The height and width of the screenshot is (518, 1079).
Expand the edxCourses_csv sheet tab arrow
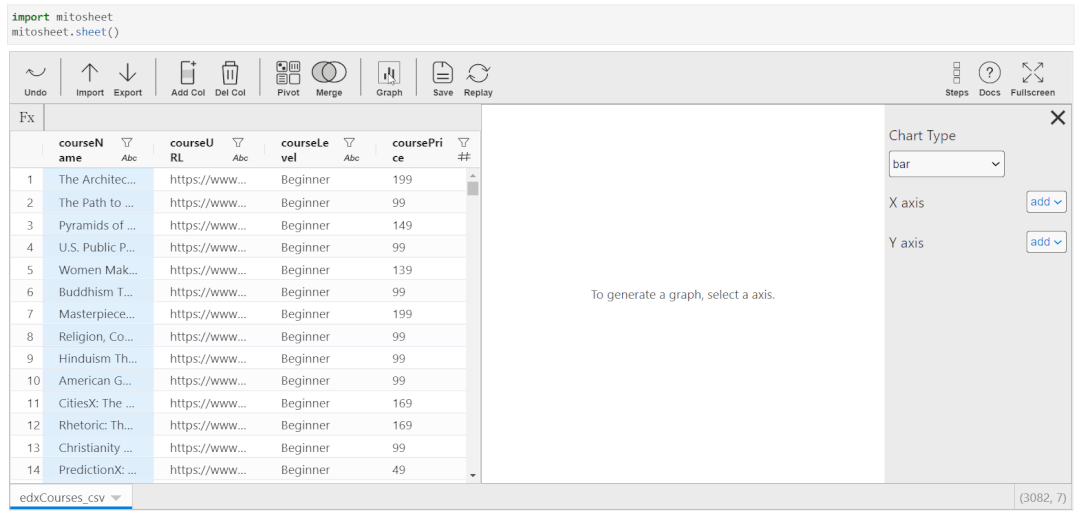pos(116,497)
